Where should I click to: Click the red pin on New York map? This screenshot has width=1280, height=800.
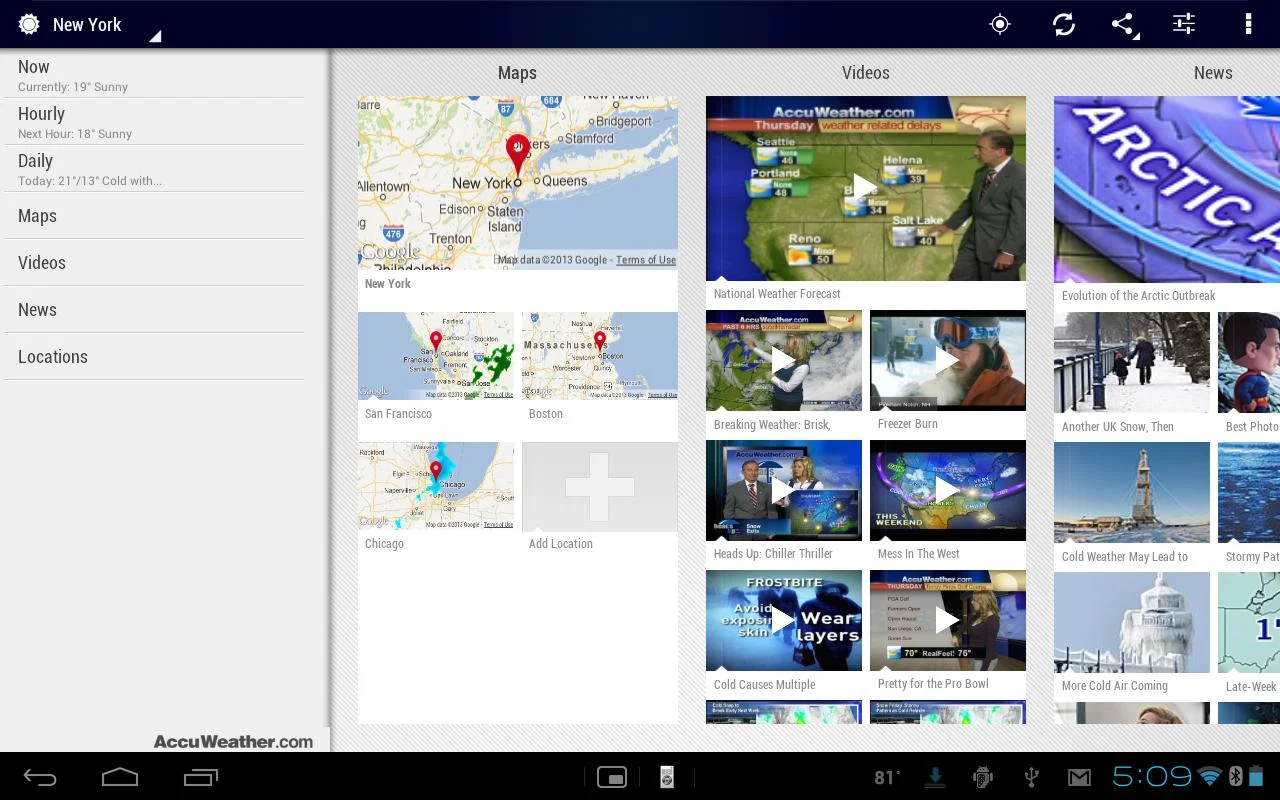[x=517, y=155]
